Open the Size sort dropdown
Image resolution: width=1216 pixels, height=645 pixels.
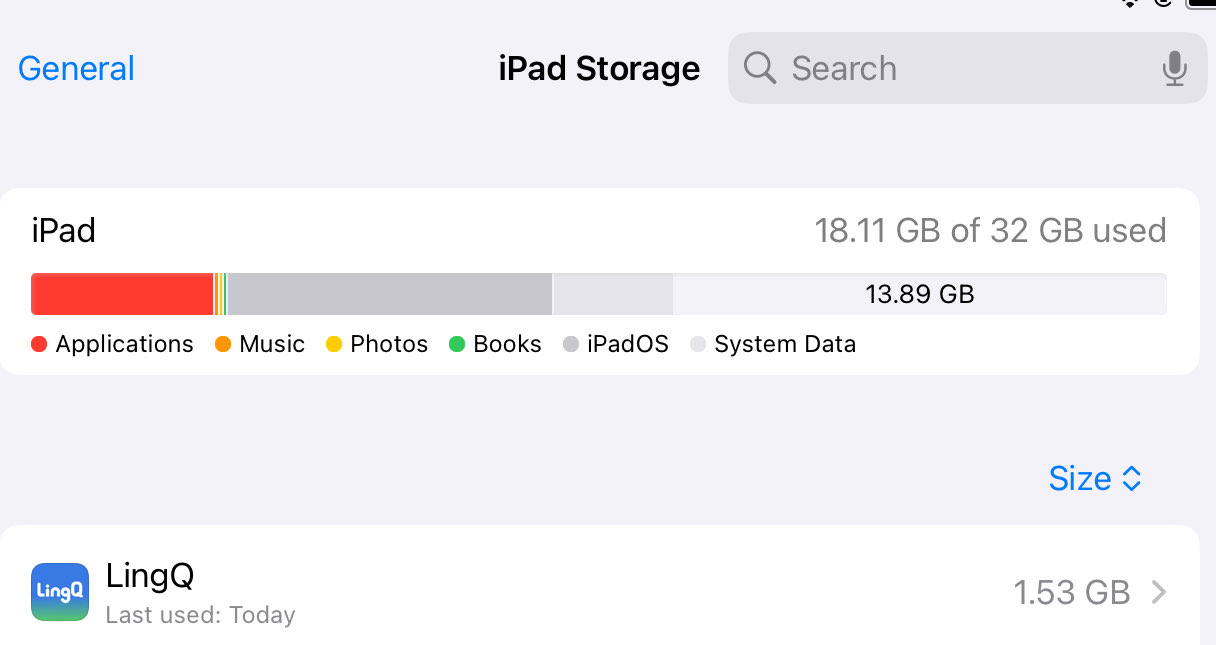click(1095, 479)
